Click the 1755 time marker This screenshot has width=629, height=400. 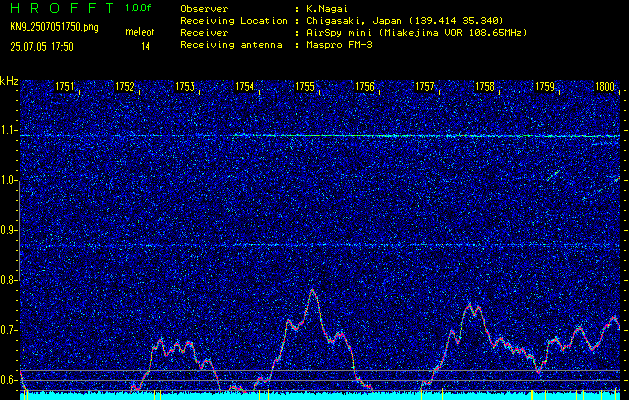tap(305, 86)
